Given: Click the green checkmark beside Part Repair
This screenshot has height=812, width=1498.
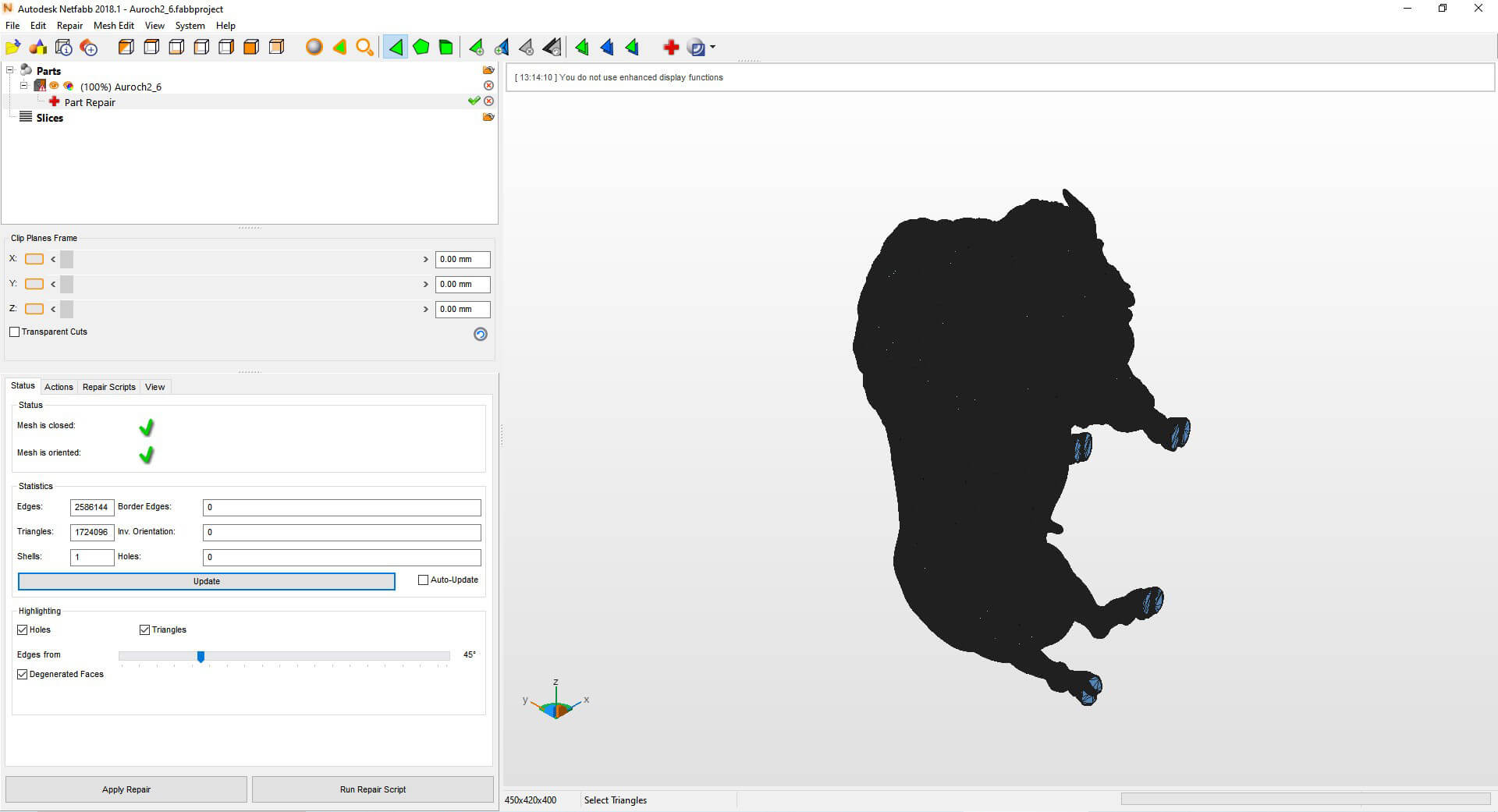Looking at the screenshot, I should click(x=474, y=101).
